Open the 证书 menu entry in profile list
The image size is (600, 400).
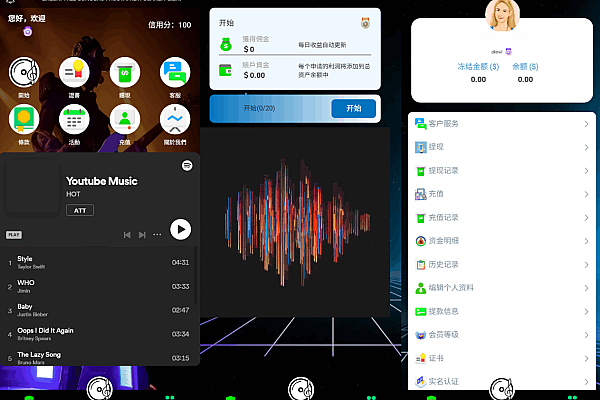coord(502,358)
